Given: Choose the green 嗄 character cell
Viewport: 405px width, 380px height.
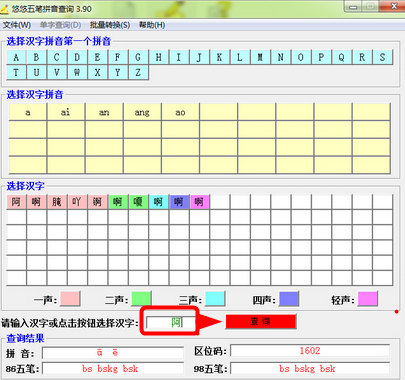Looking at the screenshot, I should pos(138,202).
